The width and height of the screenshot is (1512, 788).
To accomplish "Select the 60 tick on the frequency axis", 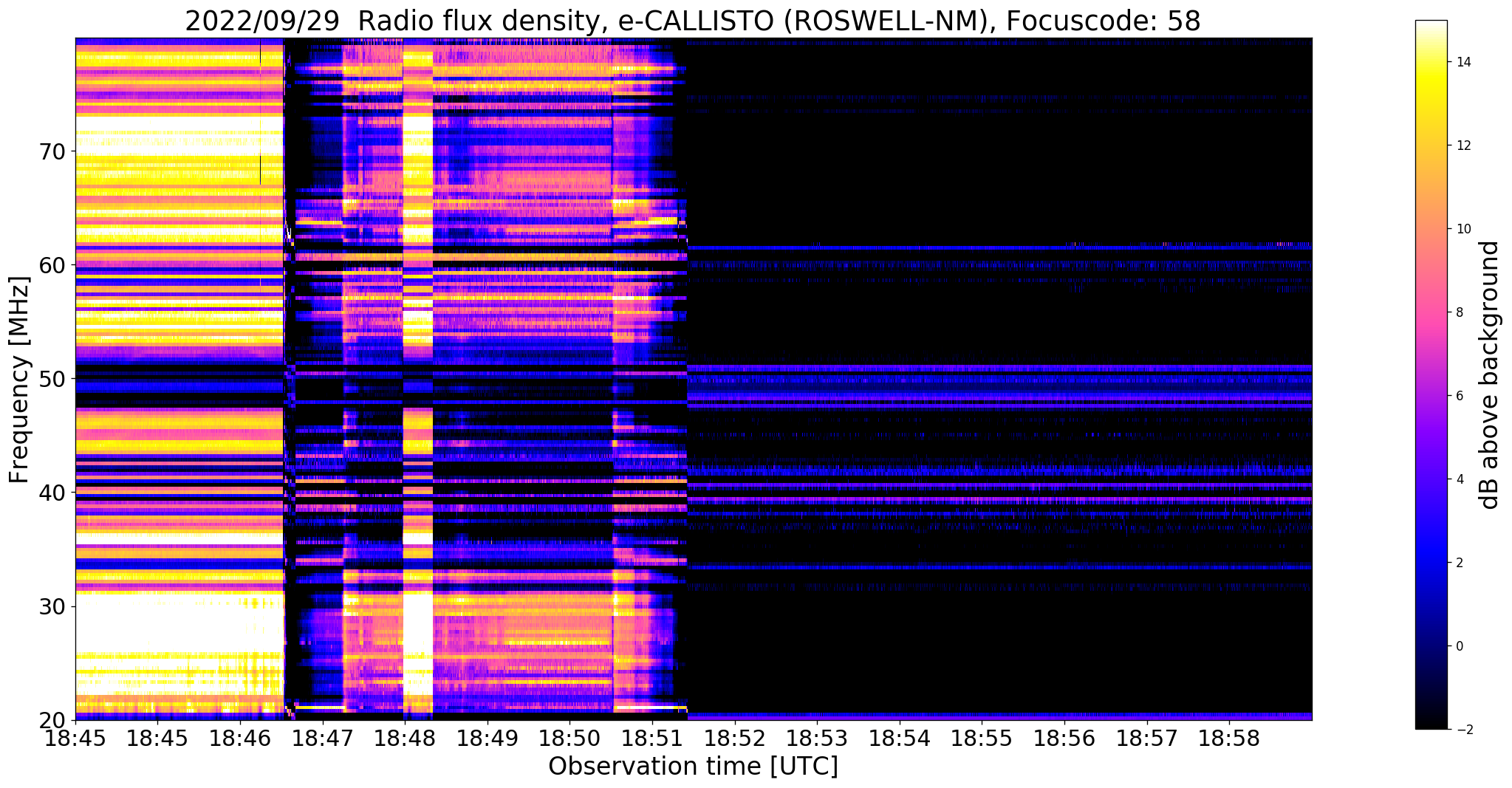I will (x=52, y=265).
